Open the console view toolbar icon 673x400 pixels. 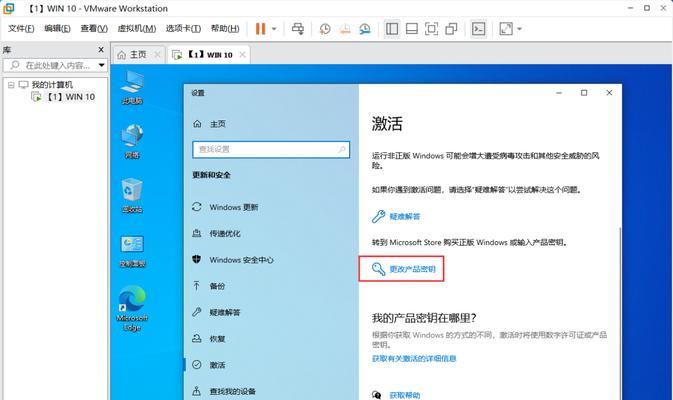(478, 29)
